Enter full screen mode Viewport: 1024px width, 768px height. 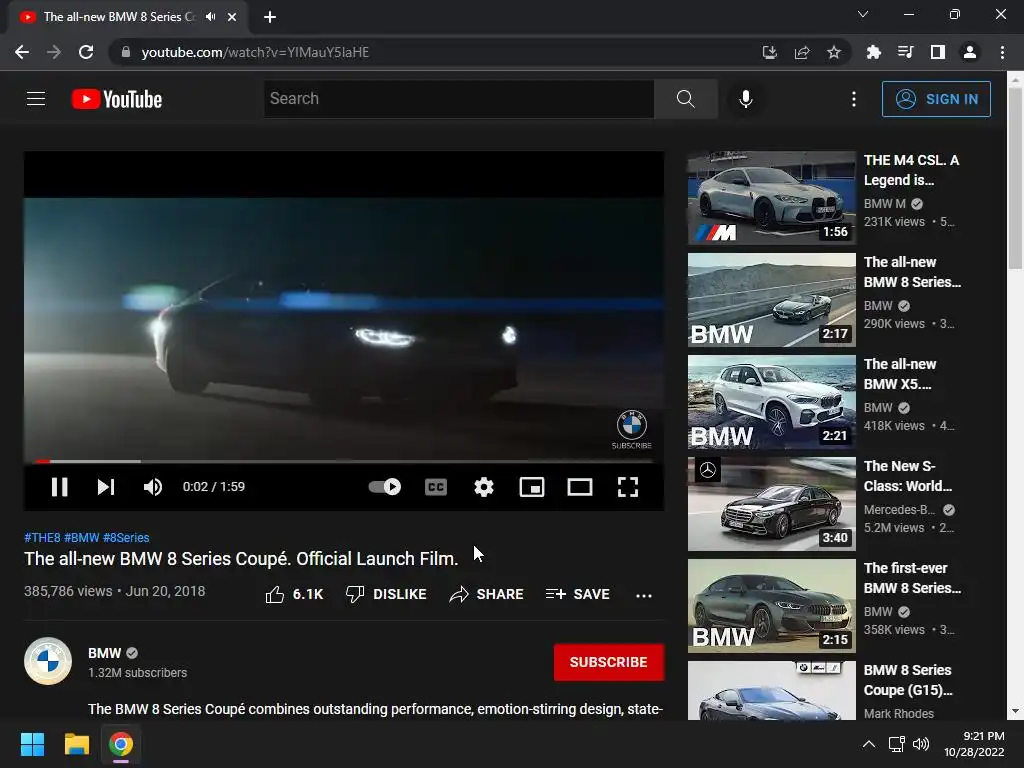point(628,487)
